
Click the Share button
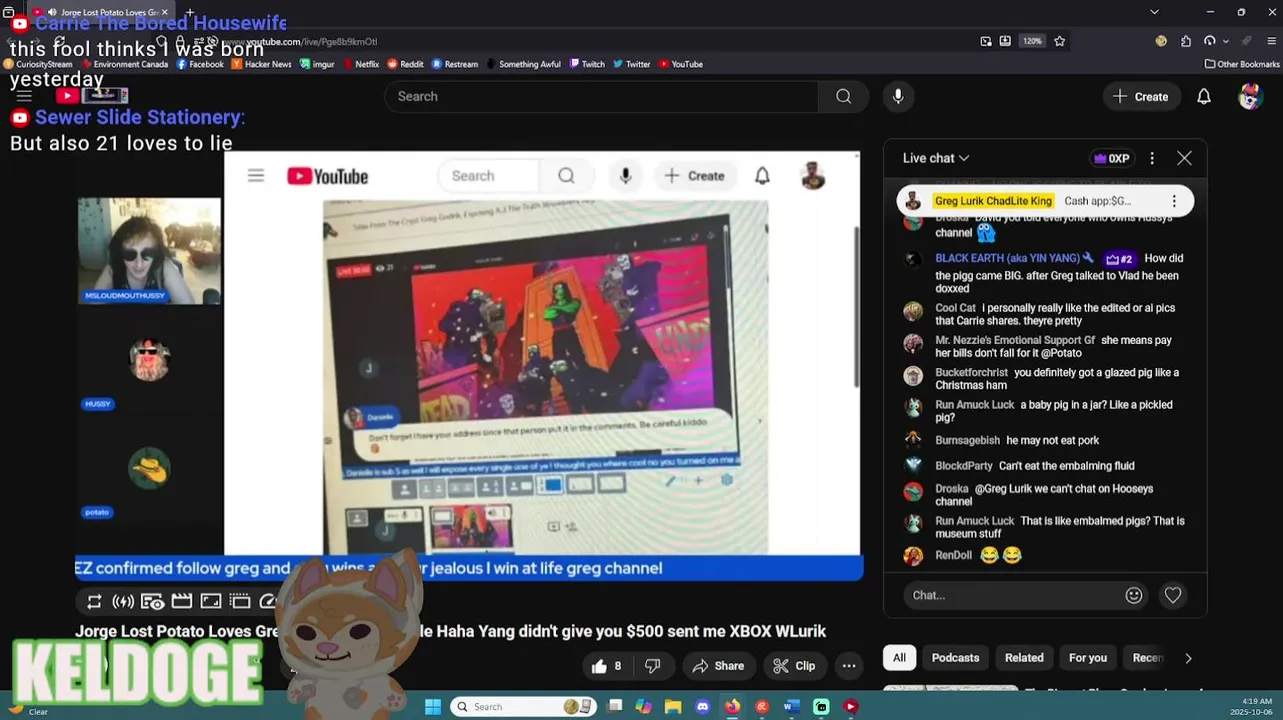pos(718,666)
